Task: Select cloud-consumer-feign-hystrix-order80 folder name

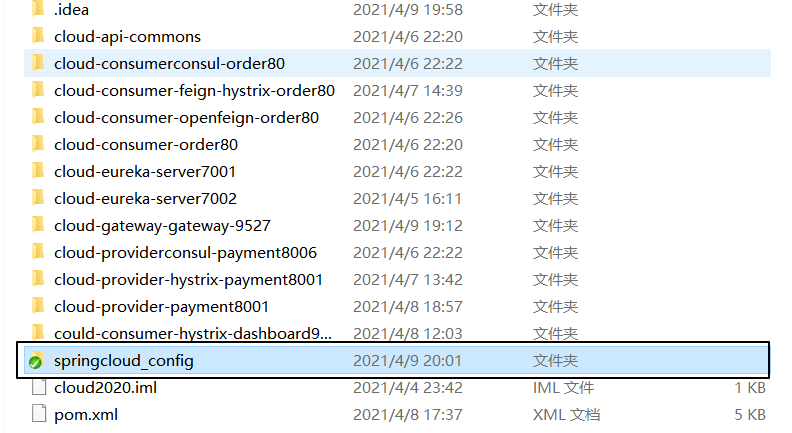Action: pos(194,91)
